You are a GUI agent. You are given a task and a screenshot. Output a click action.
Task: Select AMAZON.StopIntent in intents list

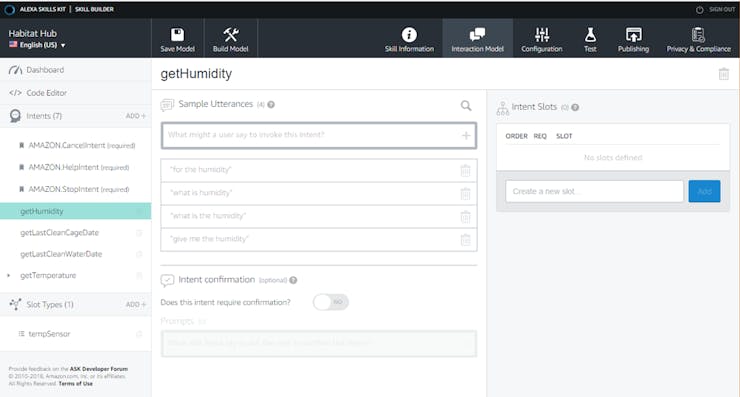pyautogui.click(x=78, y=189)
